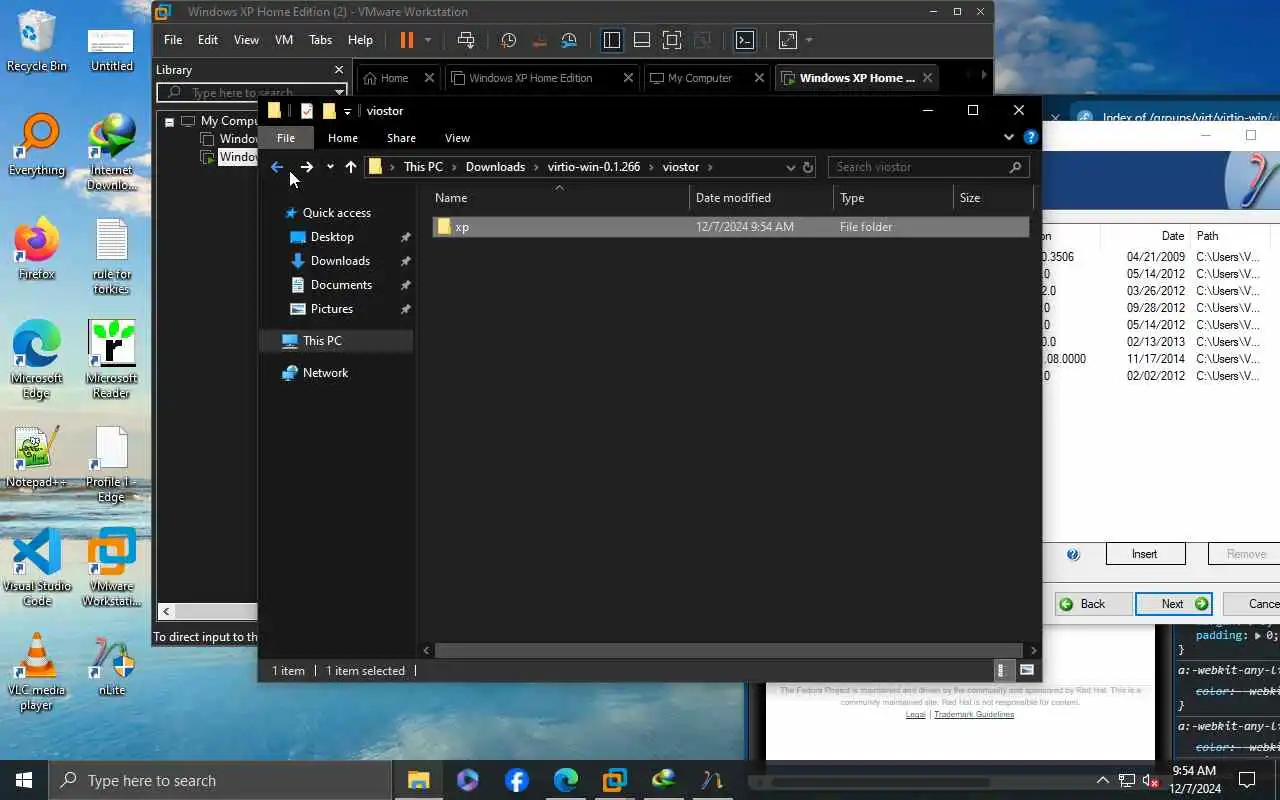Click nLite icon in taskbar

click(712, 780)
